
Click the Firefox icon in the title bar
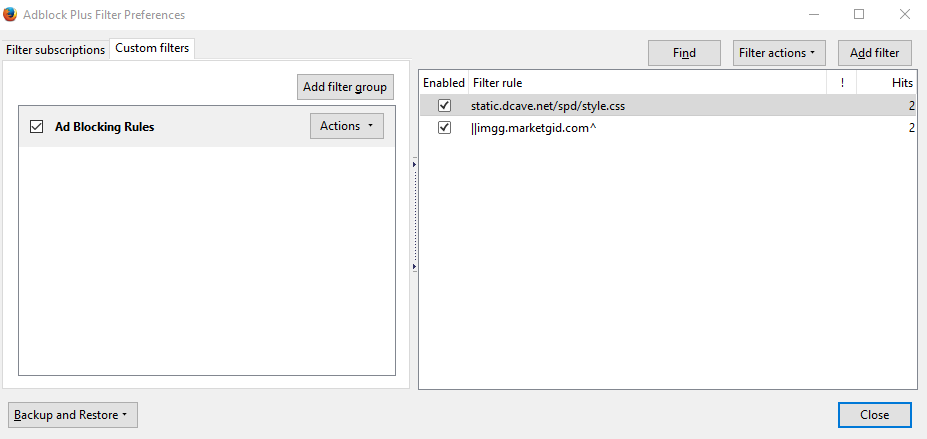point(9,14)
